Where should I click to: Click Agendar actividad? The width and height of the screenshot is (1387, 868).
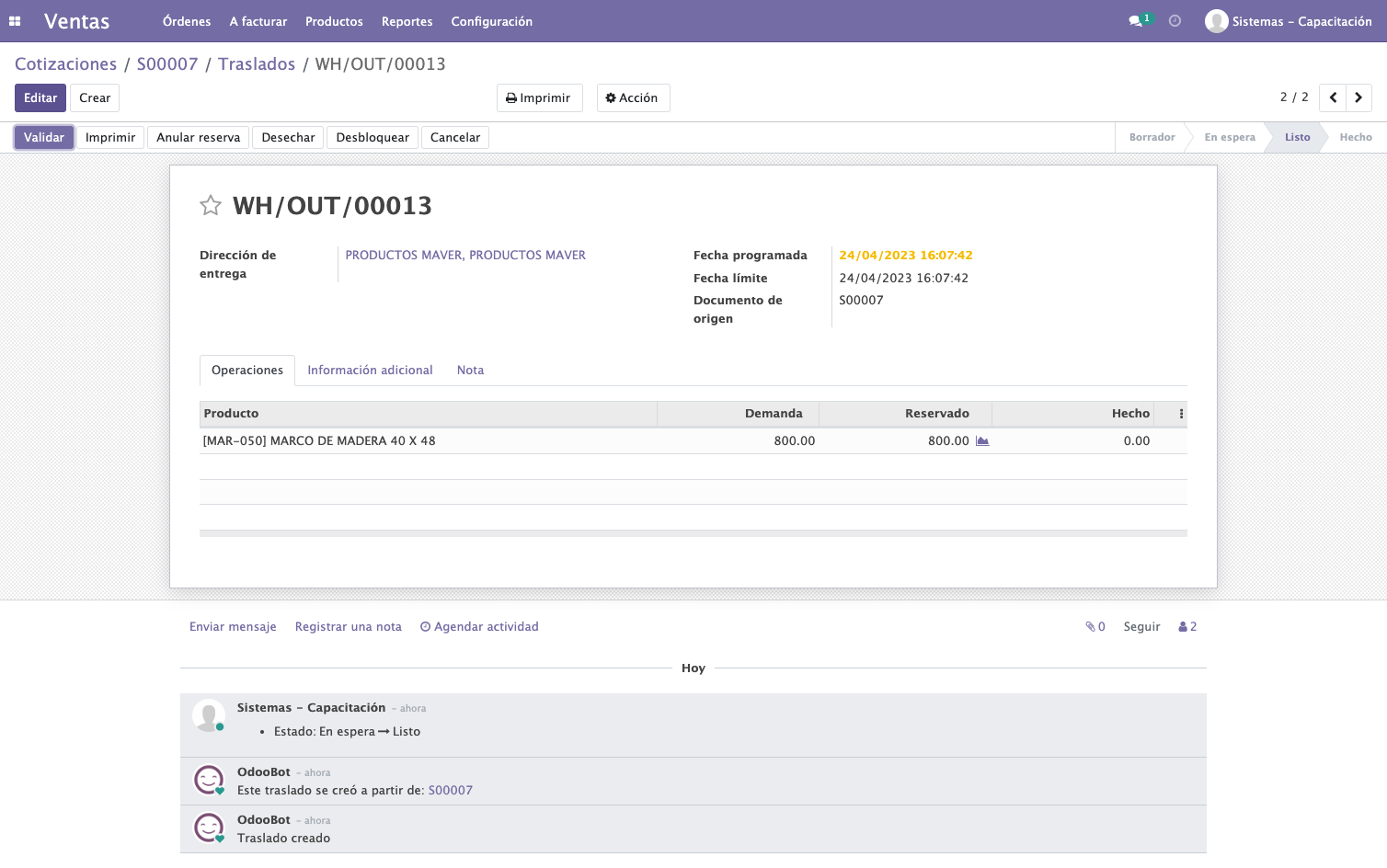pos(479,627)
